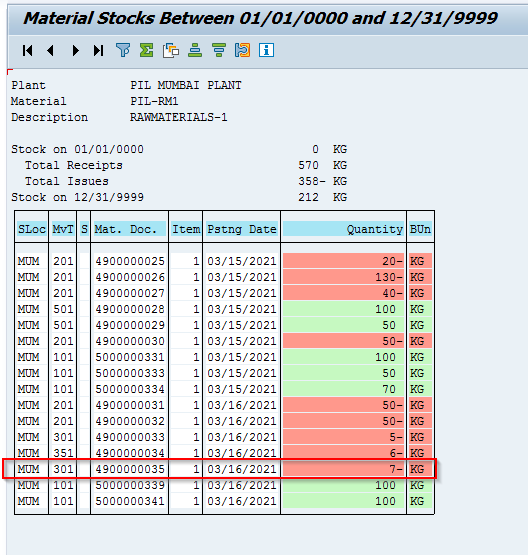Open the Set Filter funnel icon
Viewport: 528px width, 555px height.
point(123,50)
